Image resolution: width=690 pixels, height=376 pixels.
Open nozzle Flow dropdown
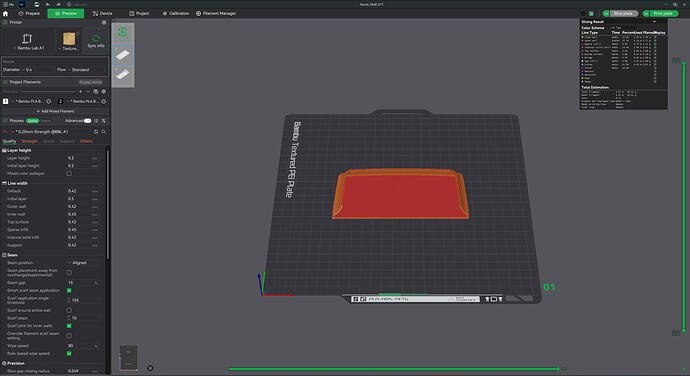[80, 70]
